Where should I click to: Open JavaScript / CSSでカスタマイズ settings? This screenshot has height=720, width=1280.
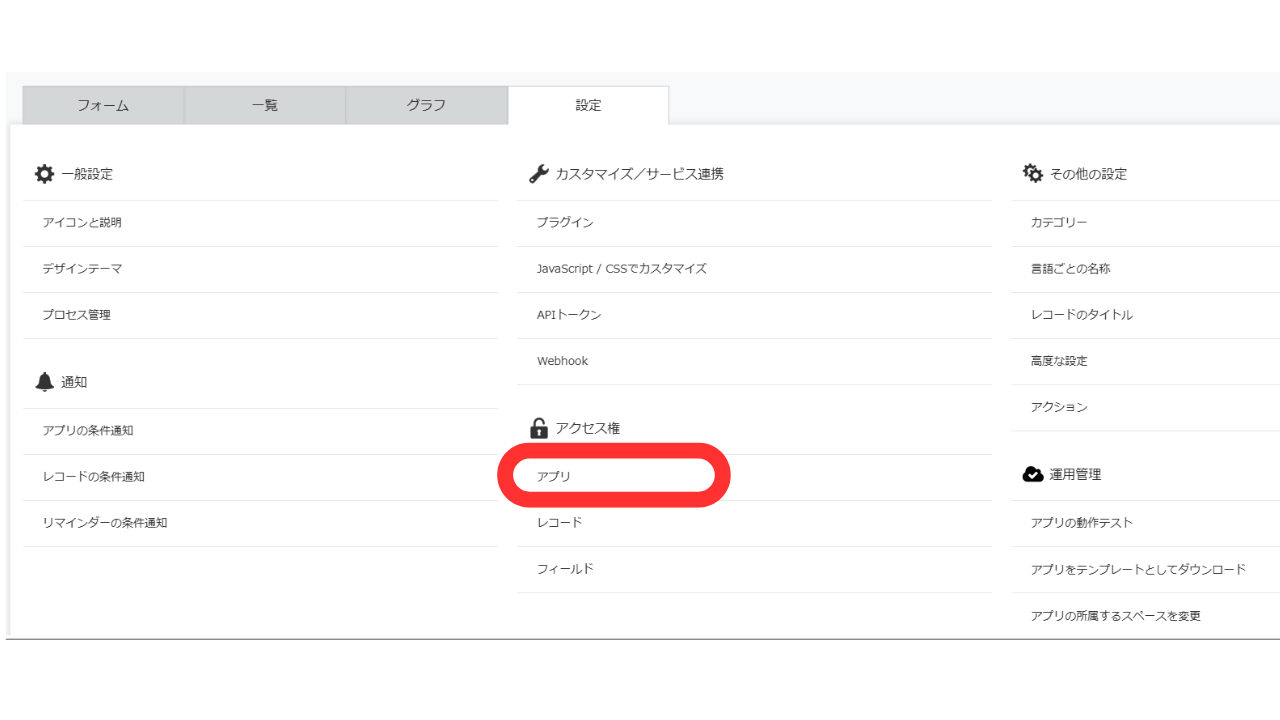620,268
